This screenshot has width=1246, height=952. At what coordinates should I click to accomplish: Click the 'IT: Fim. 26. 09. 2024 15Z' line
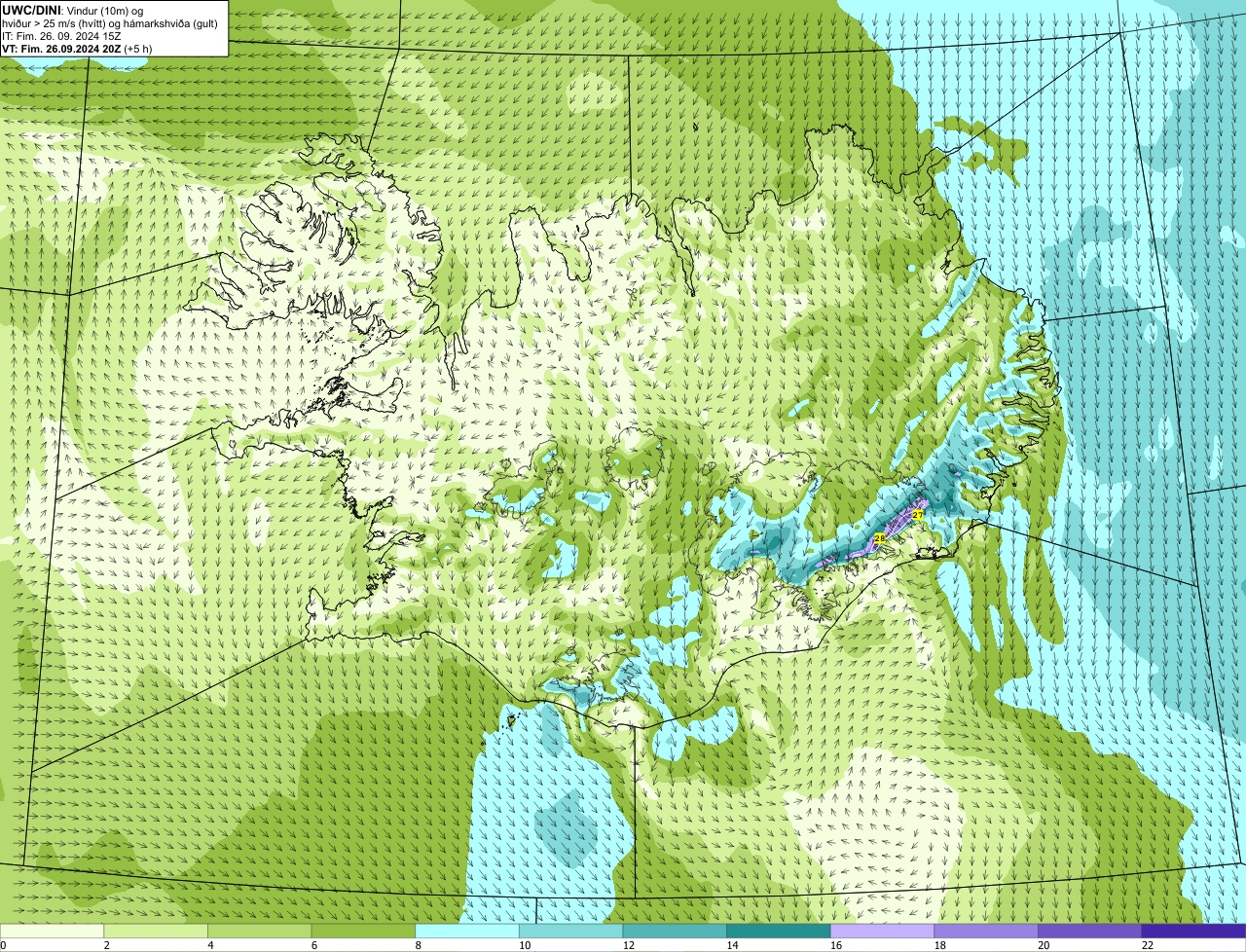[x=61, y=36]
